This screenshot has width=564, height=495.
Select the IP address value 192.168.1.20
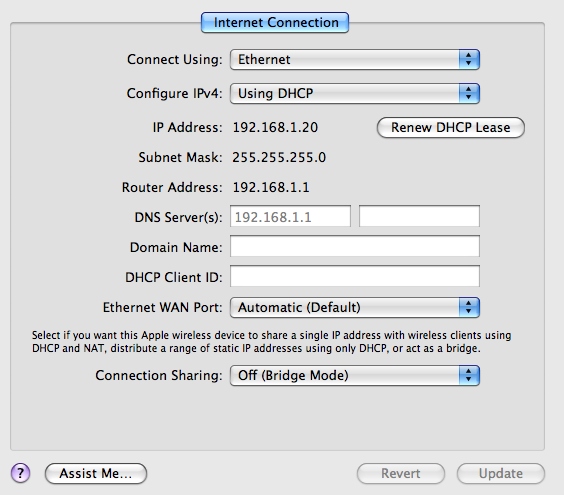click(275, 127)
